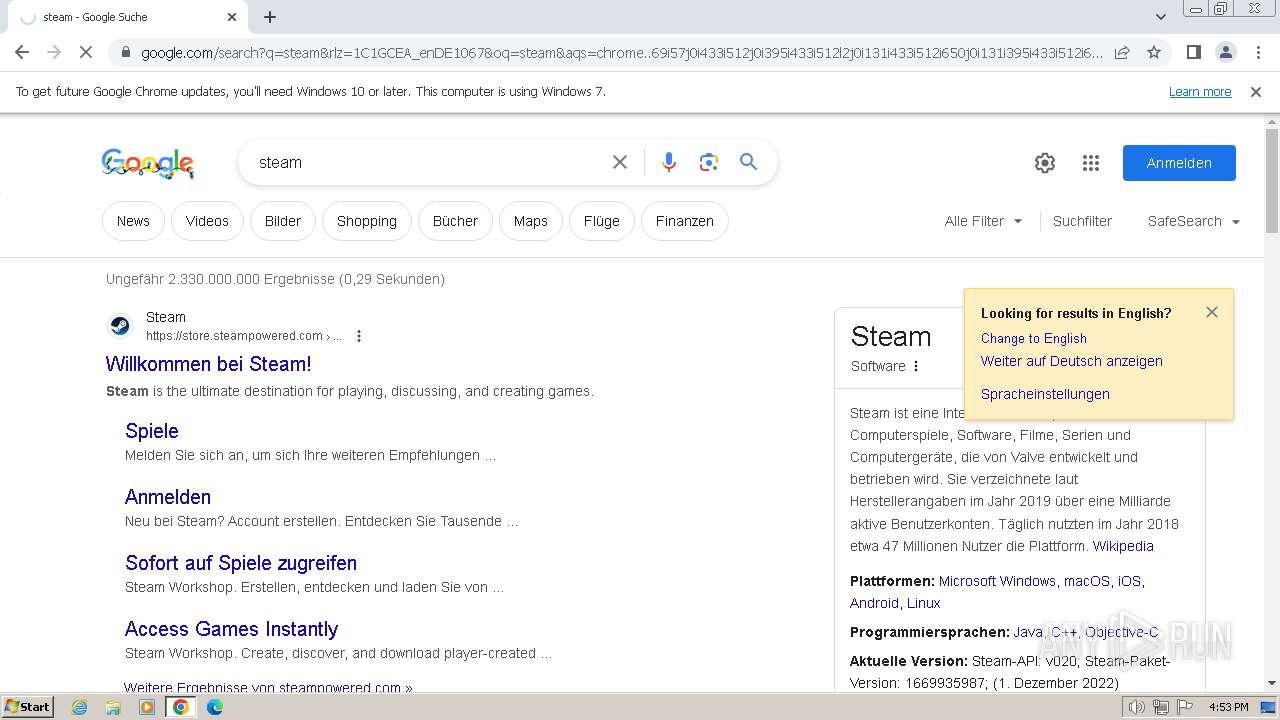1280x720 pixels.
Task: Open the Chrome profile menu
Action: click(1225, 52)
